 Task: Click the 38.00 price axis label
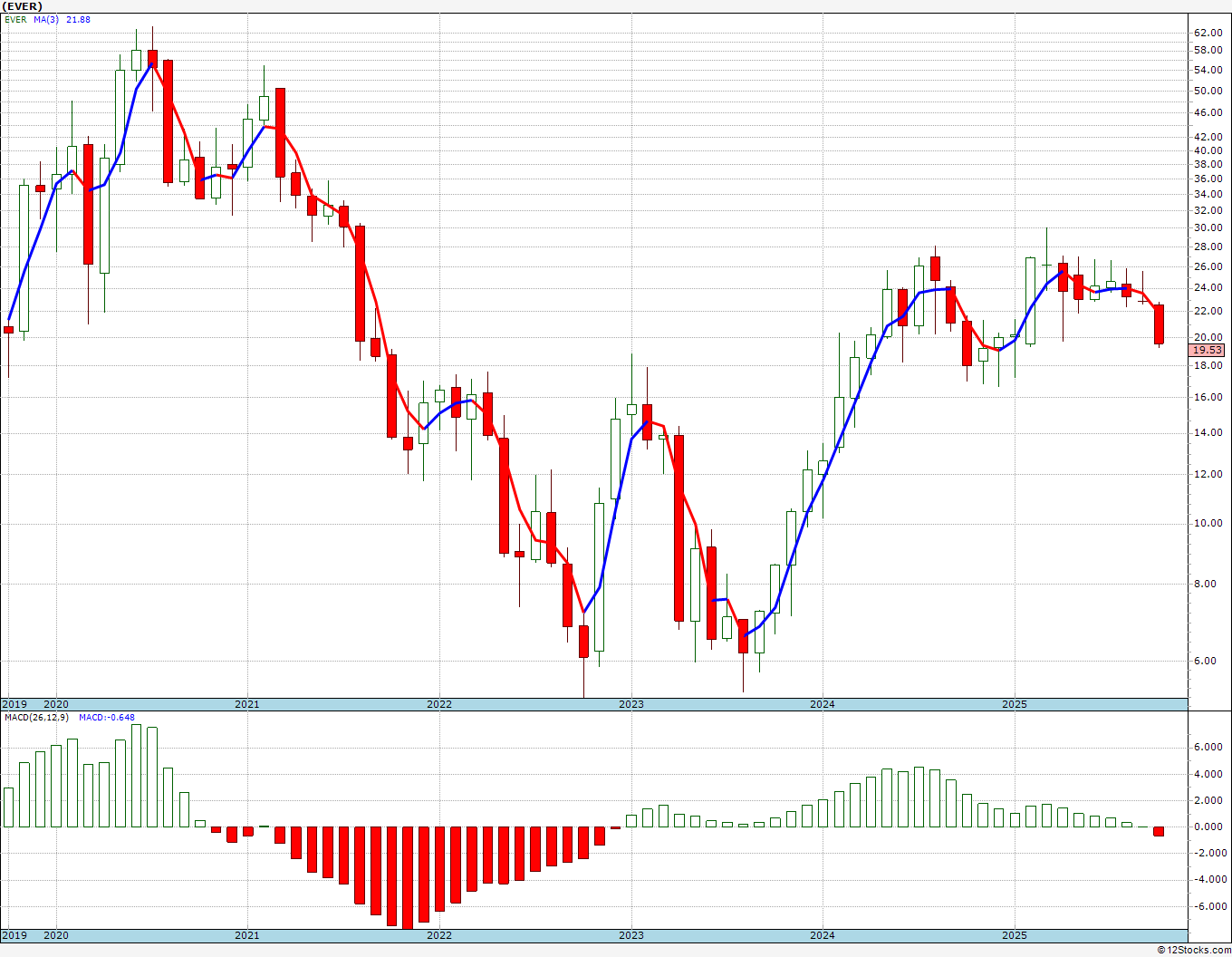coord(1208,164)
